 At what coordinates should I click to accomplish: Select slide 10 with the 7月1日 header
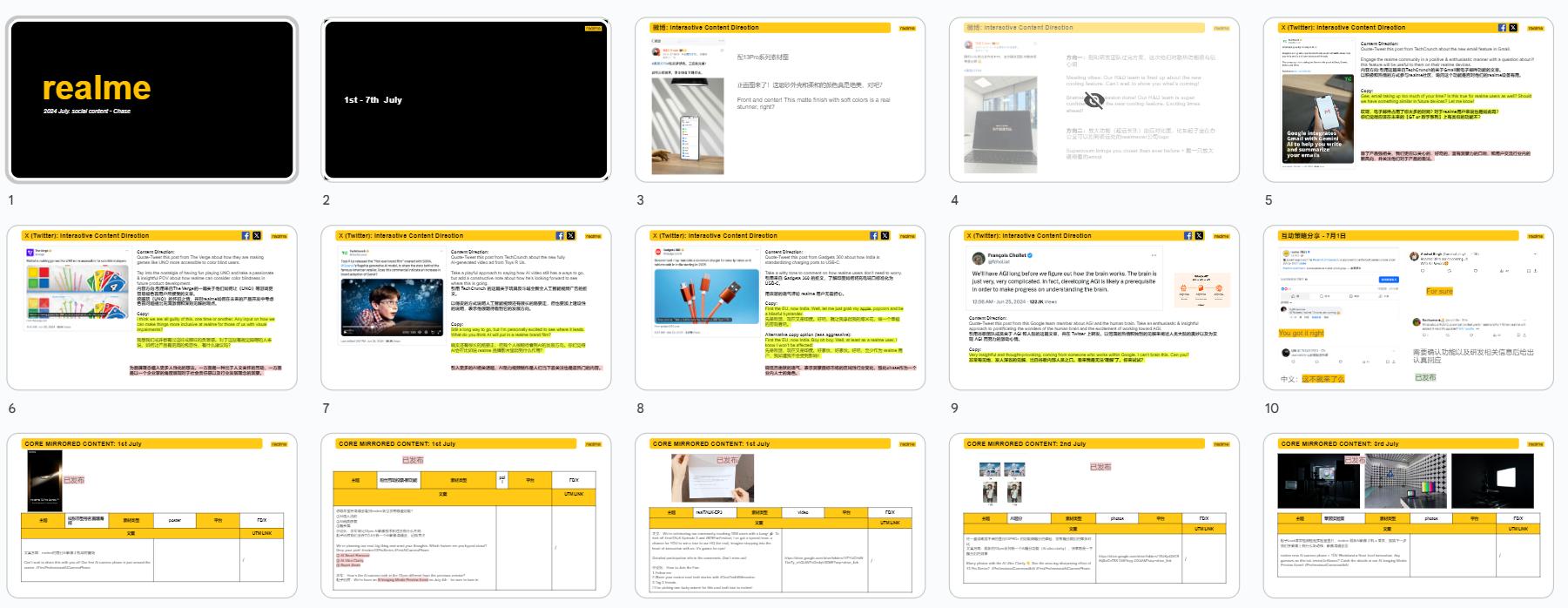[x=1408, y=308]
